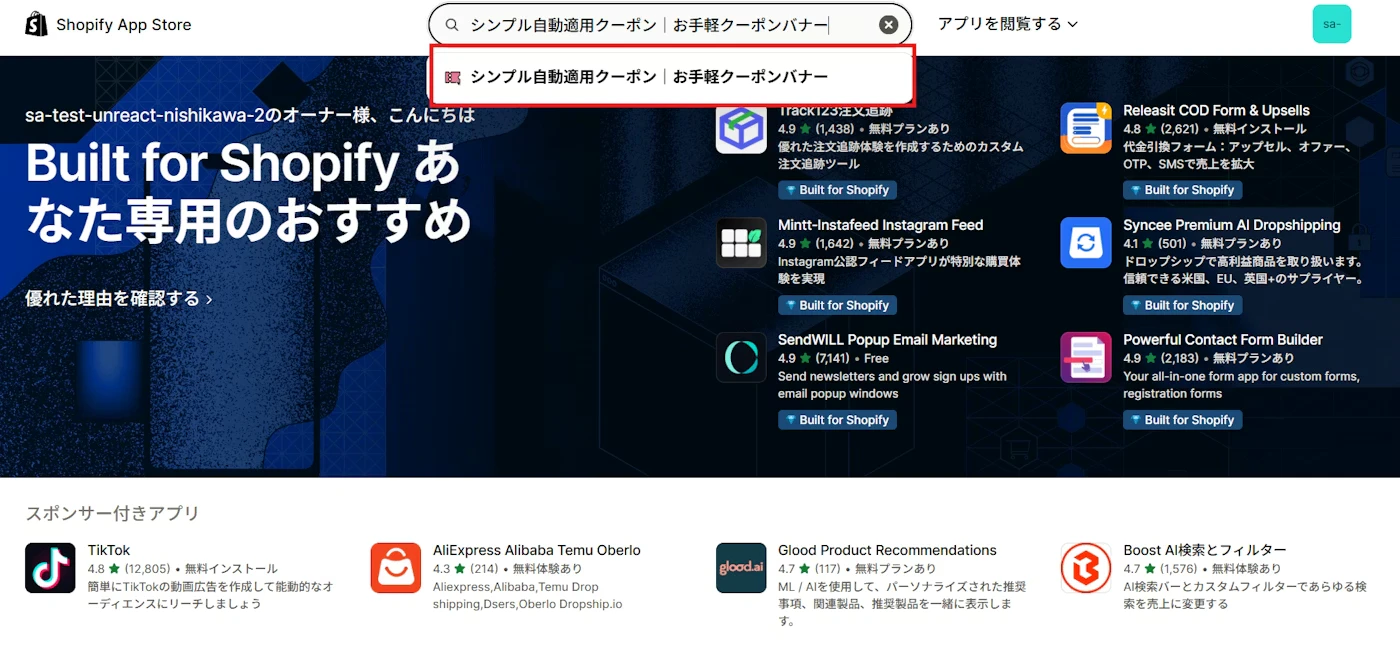The height and width of the screenshot is (651, 1400).
Task: Clear the search field with the X icon
Action: click(888, 25)
